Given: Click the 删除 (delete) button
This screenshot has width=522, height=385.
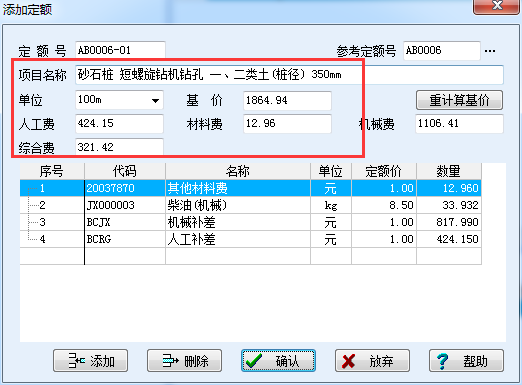Looking at the screenshot, I should point(184,361).
